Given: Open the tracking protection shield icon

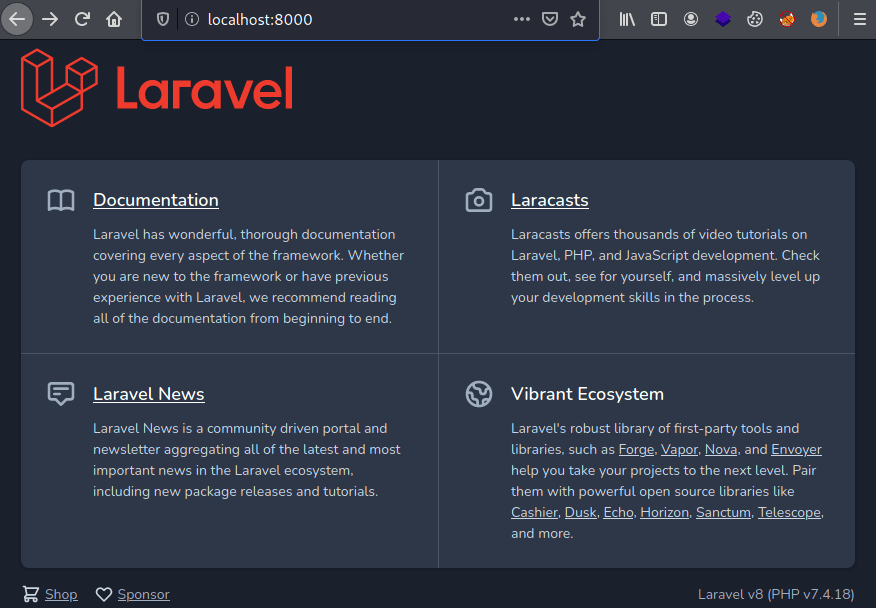Looking at the screenshot, I should [163, 20].
